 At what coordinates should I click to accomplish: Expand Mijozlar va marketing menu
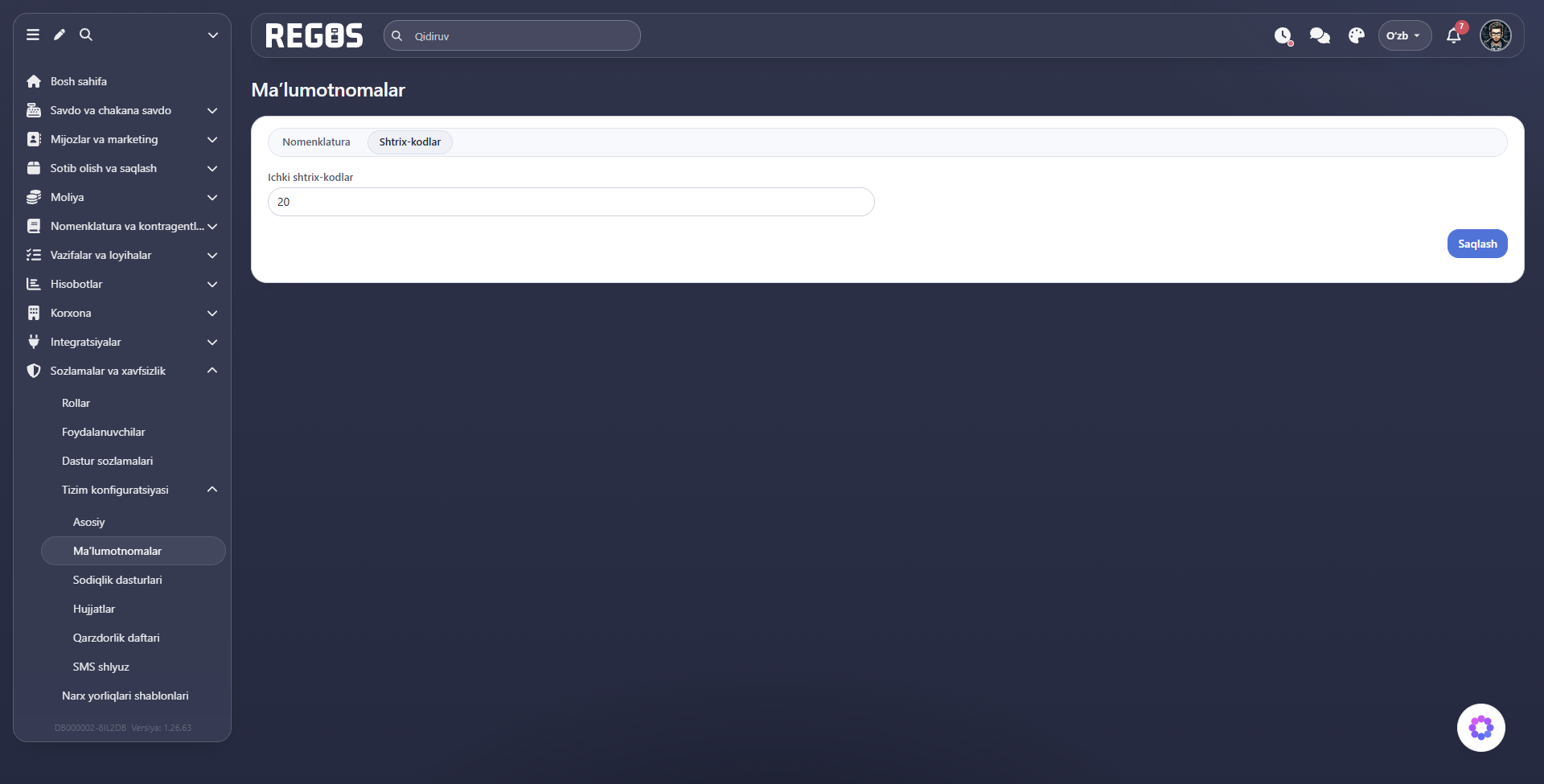(x=122, y=139)
